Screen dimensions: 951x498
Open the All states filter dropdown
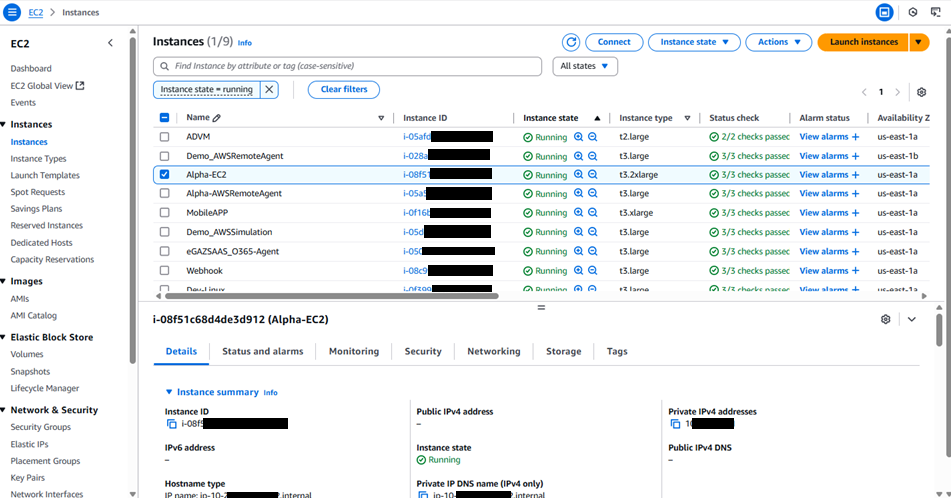[585, 66]
